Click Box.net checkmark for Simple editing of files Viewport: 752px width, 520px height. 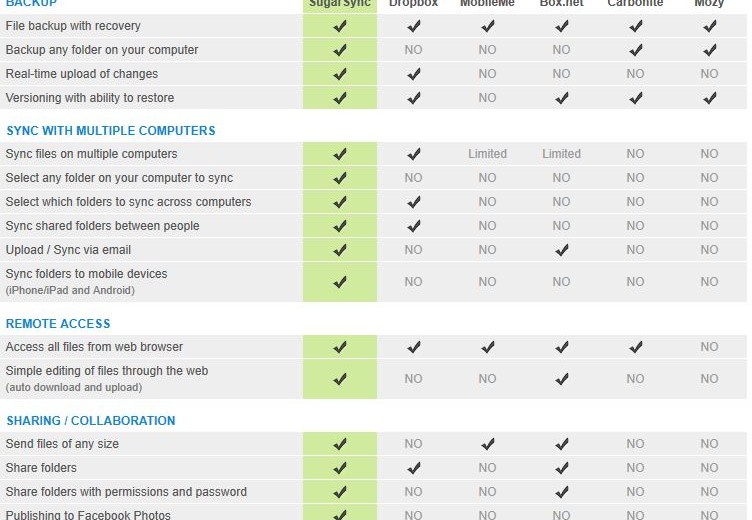coord(562,379)
